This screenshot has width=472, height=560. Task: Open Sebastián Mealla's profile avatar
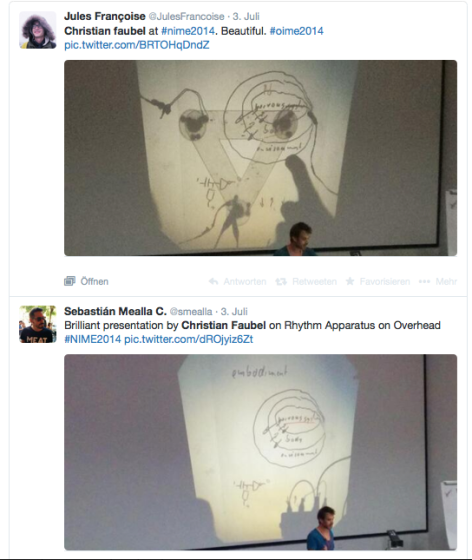click(x=37, y=324)
